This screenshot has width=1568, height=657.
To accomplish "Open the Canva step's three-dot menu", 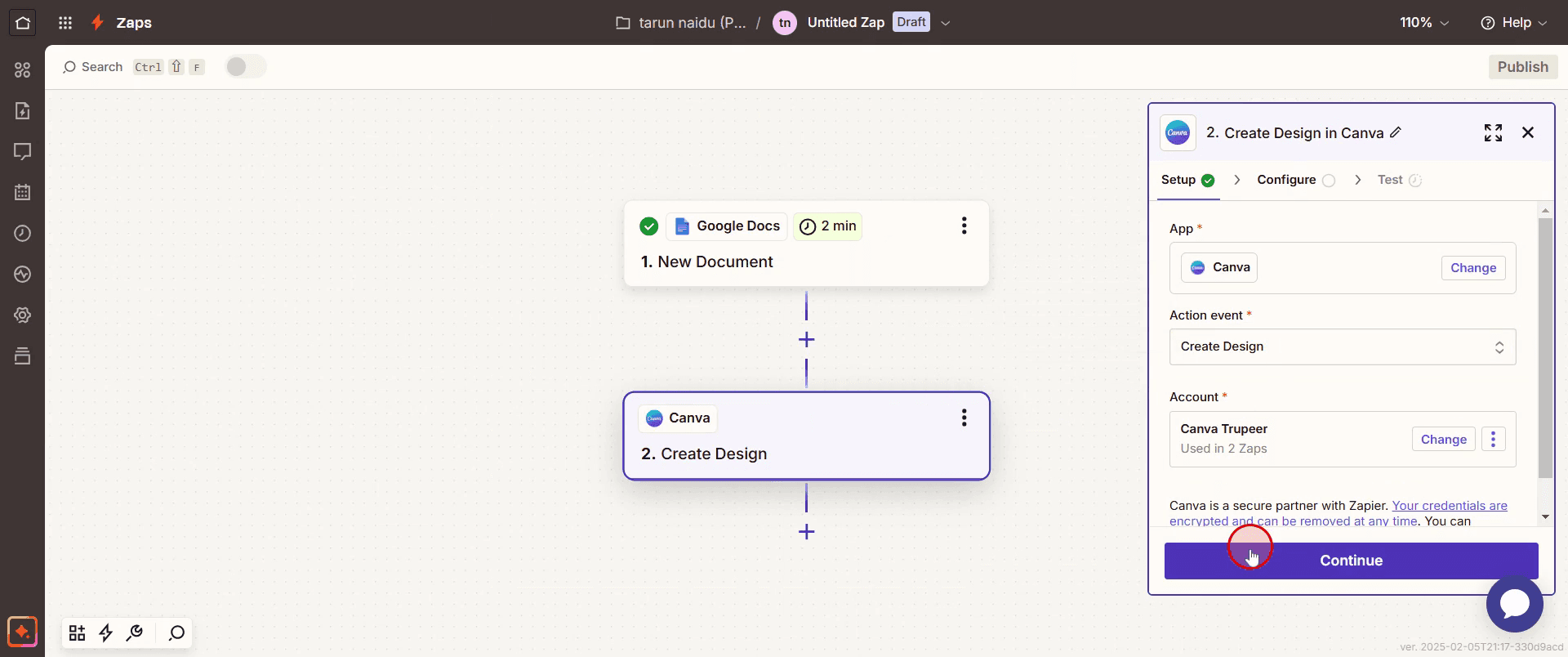I will click(x=964, y=418).
